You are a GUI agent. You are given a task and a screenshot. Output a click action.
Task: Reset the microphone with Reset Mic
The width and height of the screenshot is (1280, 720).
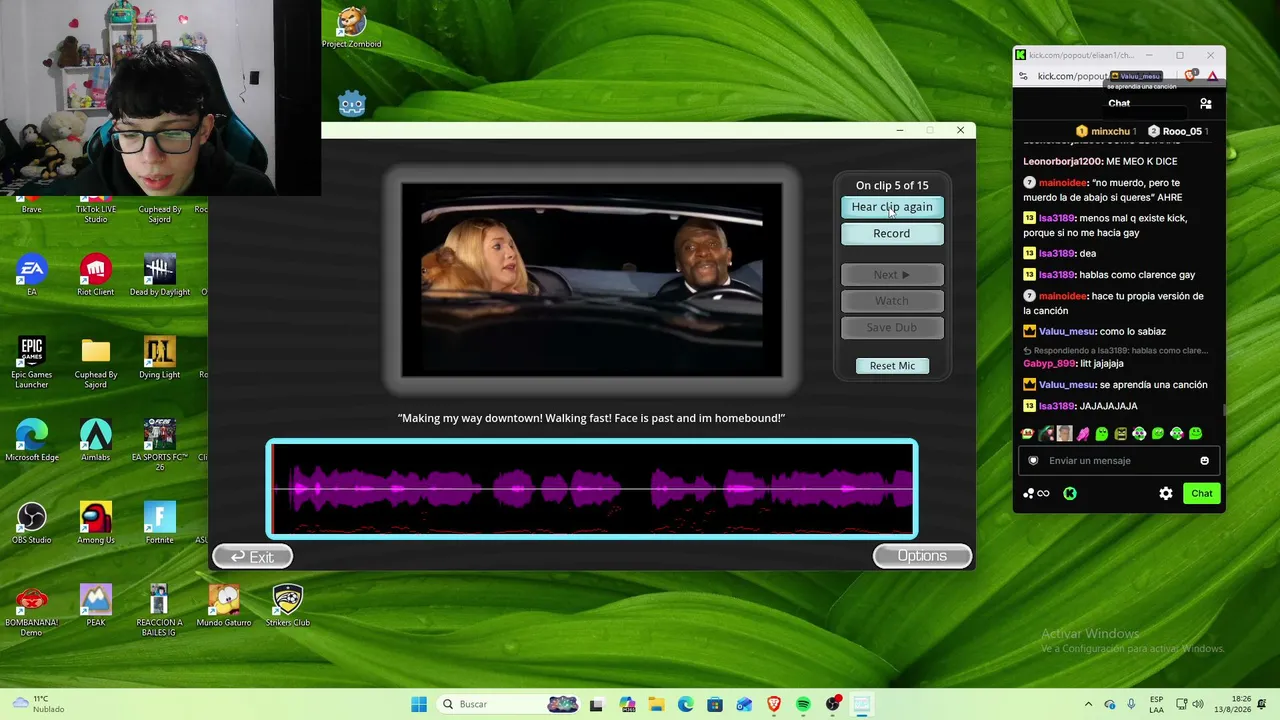(892, 366)
